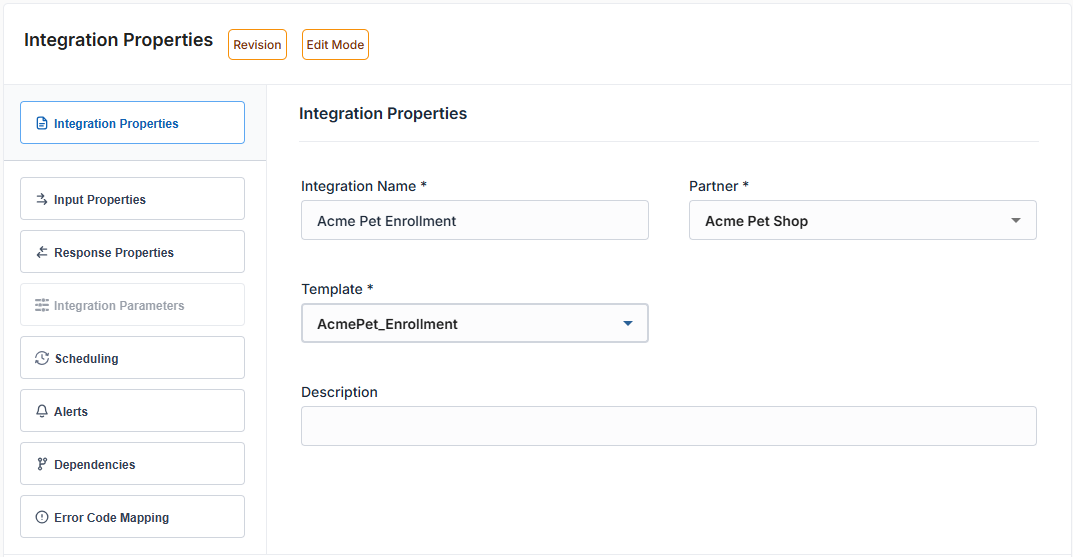
Task: Expand the Template dropdown arrow
Action: (628, 324)
